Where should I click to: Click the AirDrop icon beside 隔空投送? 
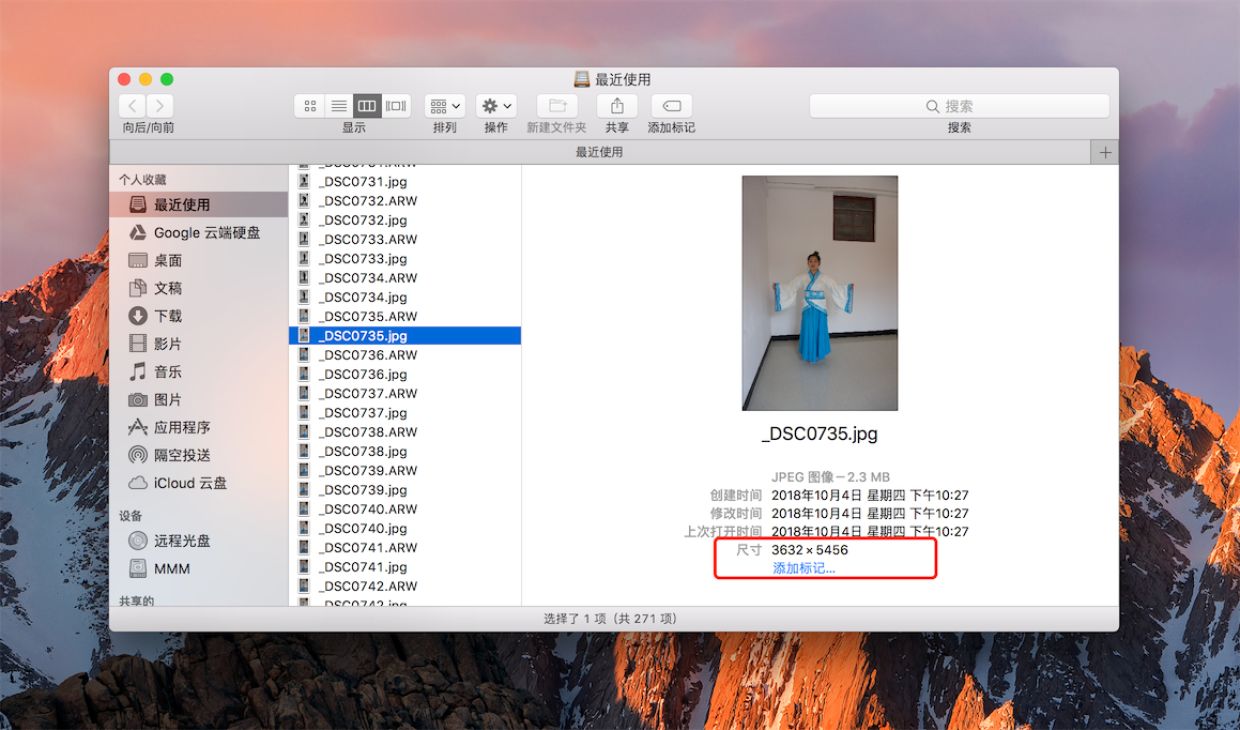click(x=138, y=455)
